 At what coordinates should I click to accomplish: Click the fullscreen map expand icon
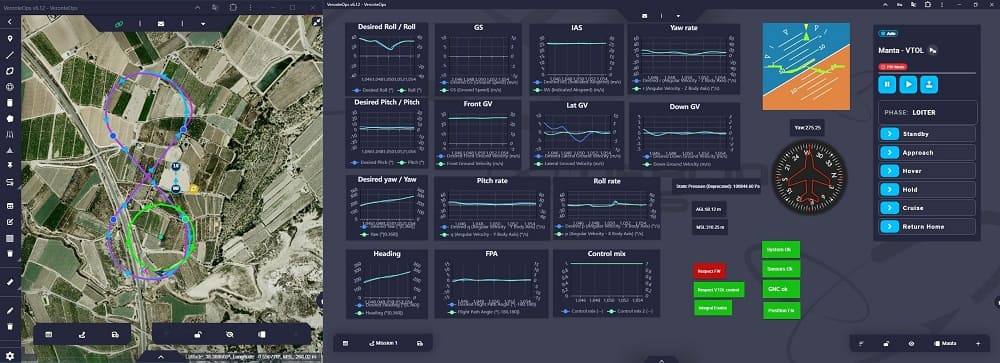coord(316,21)
